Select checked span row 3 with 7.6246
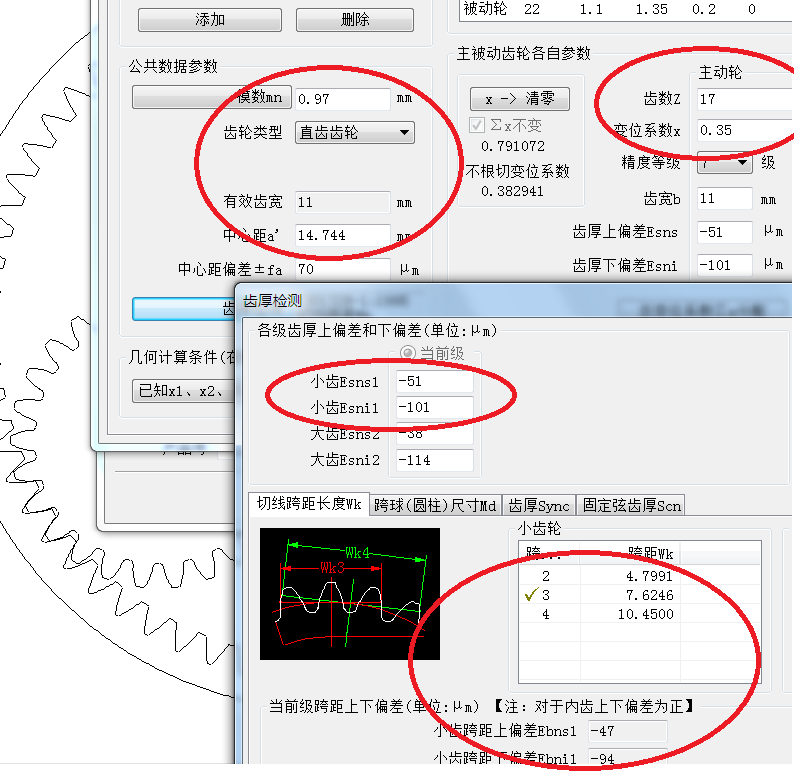 [640, 595]
